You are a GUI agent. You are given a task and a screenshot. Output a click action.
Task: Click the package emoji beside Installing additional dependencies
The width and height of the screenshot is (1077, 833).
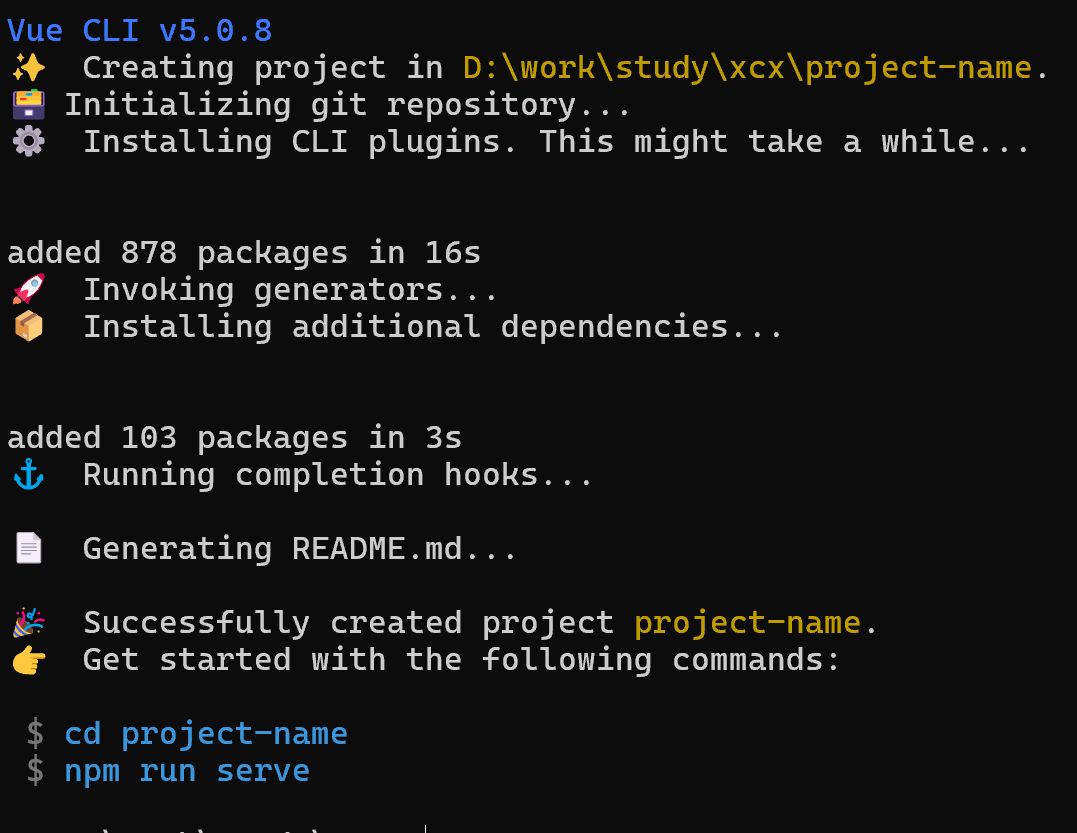29,327
